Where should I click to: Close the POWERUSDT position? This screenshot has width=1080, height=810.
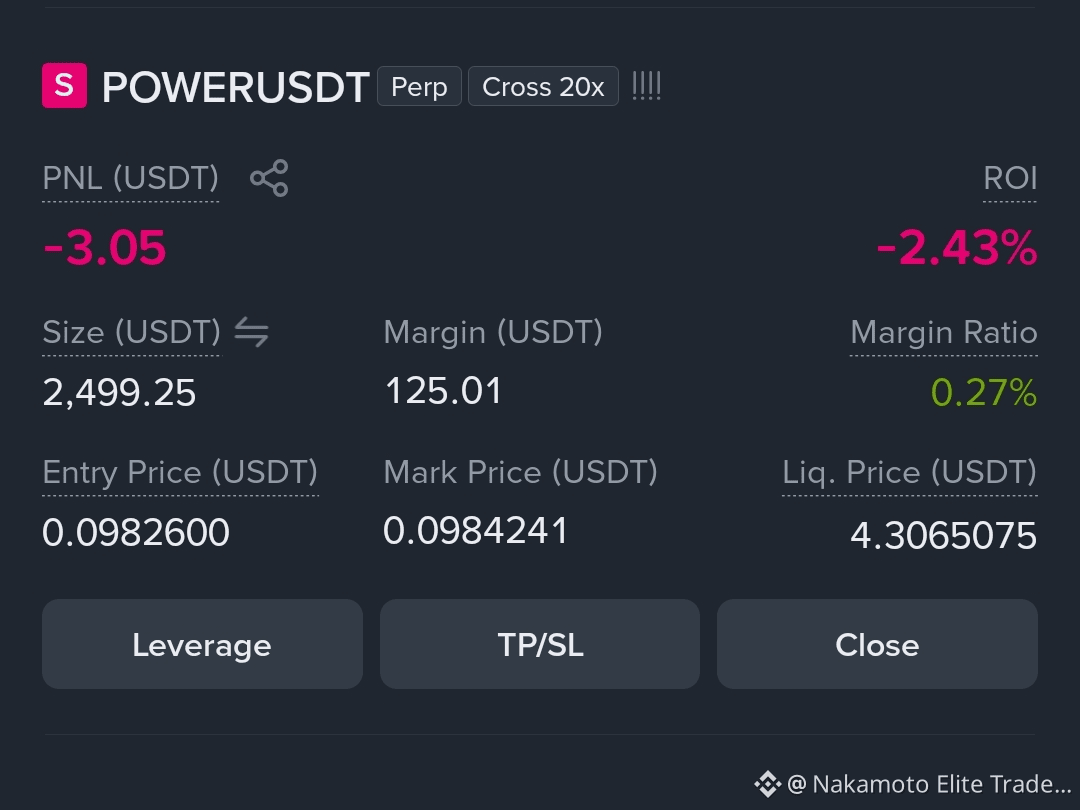pos(878,644)
